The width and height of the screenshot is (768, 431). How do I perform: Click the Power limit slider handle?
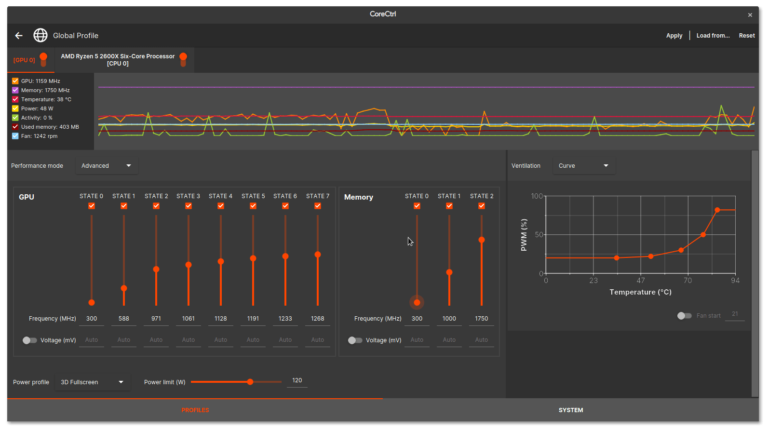pos(249,381)
